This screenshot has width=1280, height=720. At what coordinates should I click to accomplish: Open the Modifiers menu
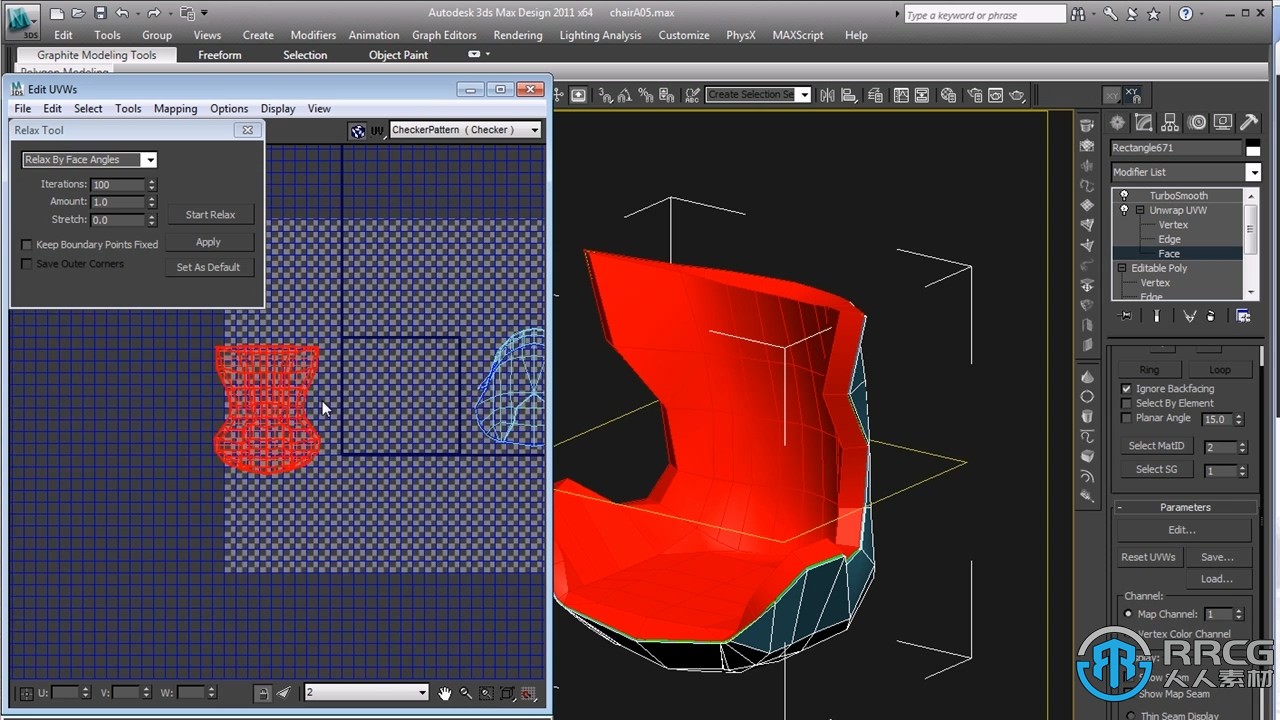pyautogui.click(x=313, y=35)
